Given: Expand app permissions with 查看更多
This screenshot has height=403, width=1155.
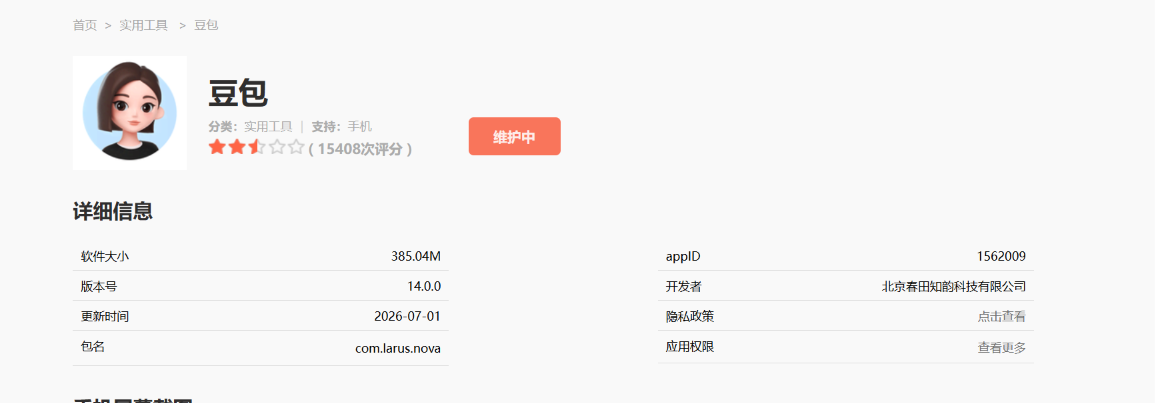Looking at the screenshot, I should pyautogui.click(x=1002, y=348).
